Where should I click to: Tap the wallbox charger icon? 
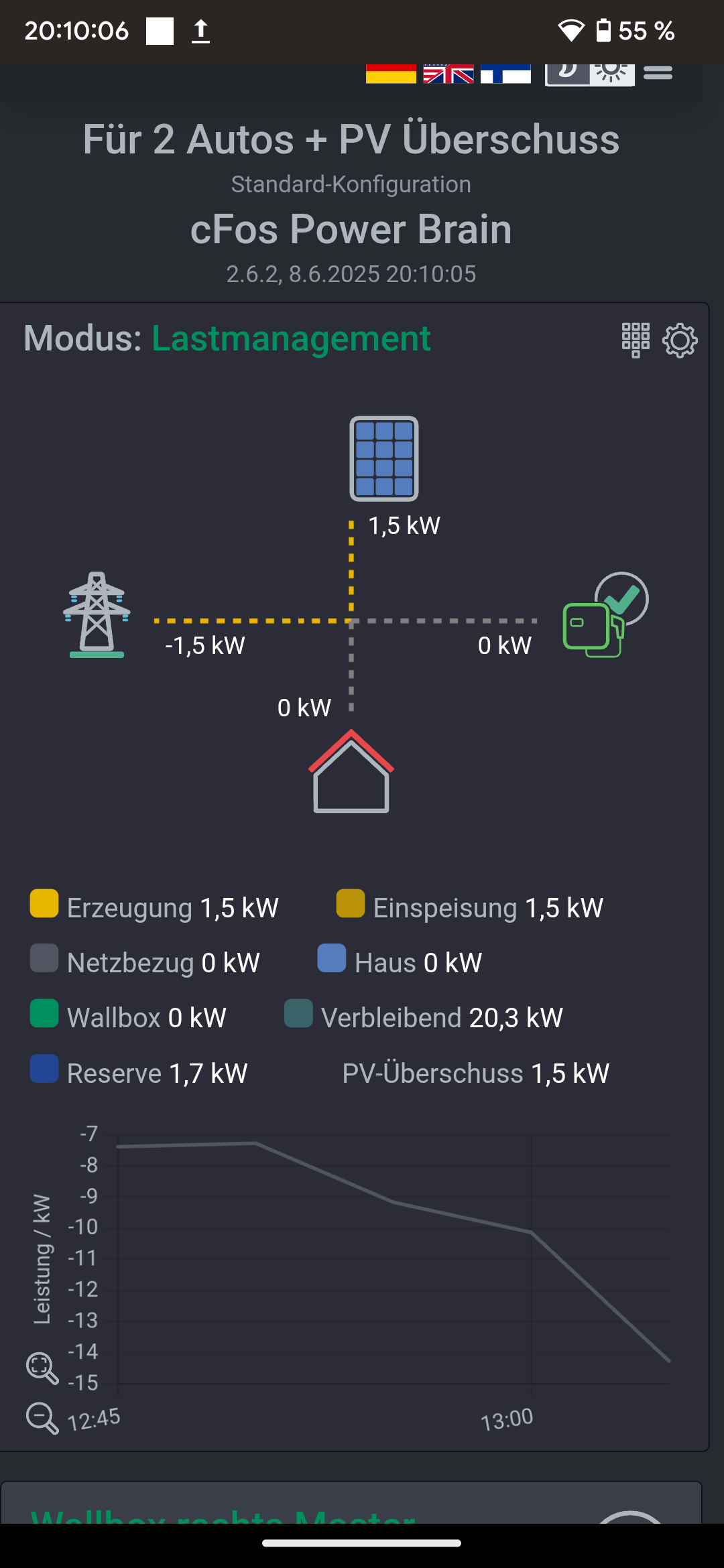(605, 614)
